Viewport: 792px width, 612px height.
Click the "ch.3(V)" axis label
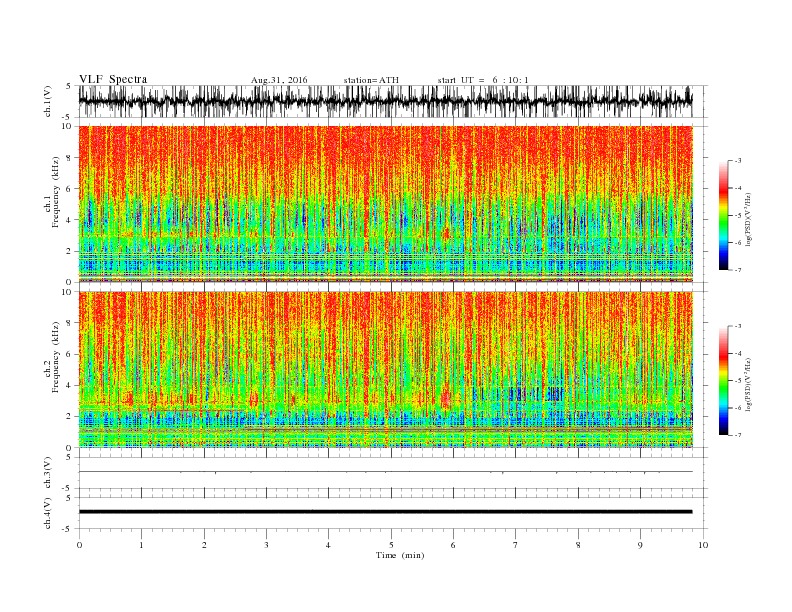point(48,473)
